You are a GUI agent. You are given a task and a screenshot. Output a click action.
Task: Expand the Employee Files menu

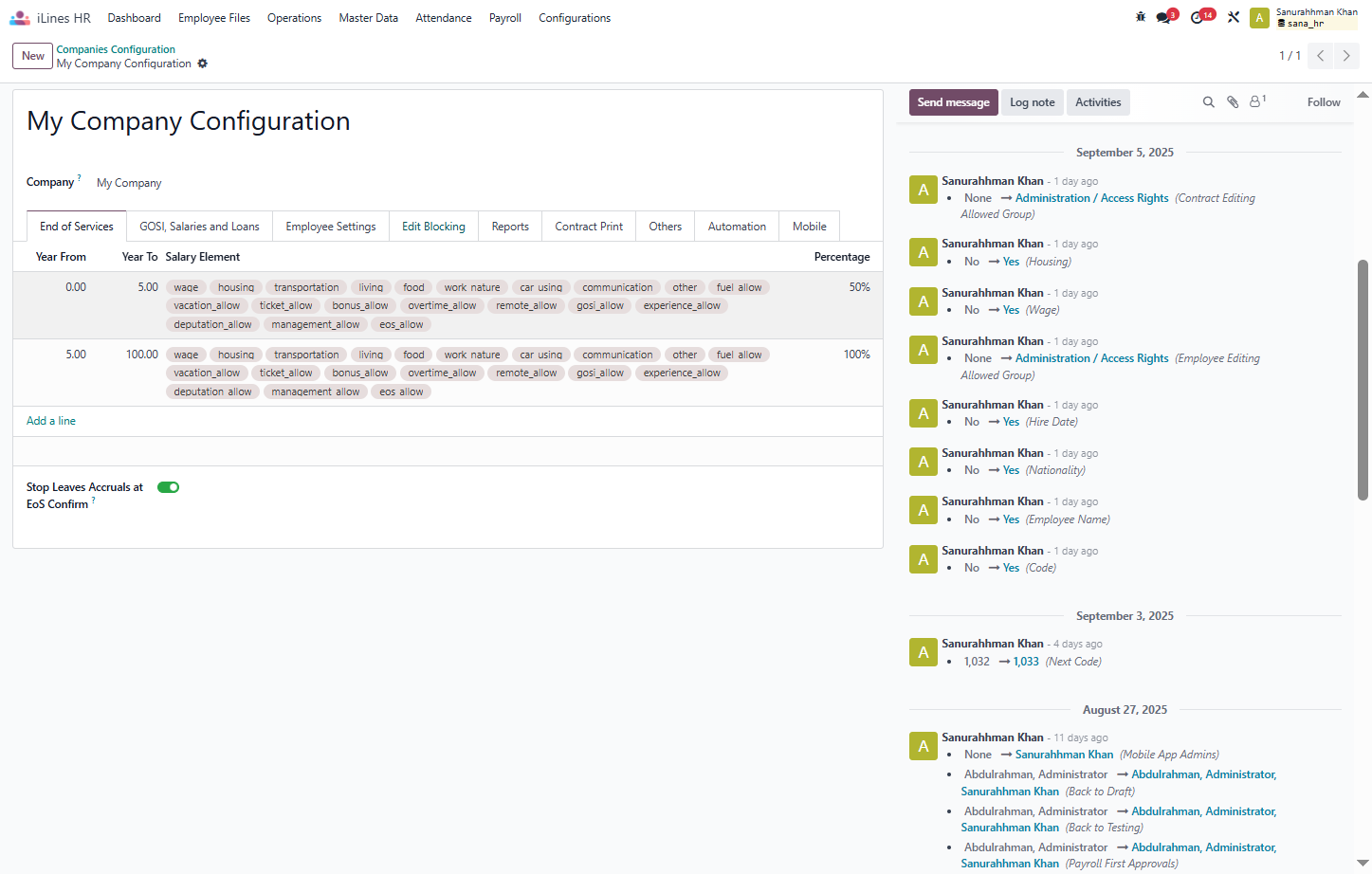[x=214, y=18]
